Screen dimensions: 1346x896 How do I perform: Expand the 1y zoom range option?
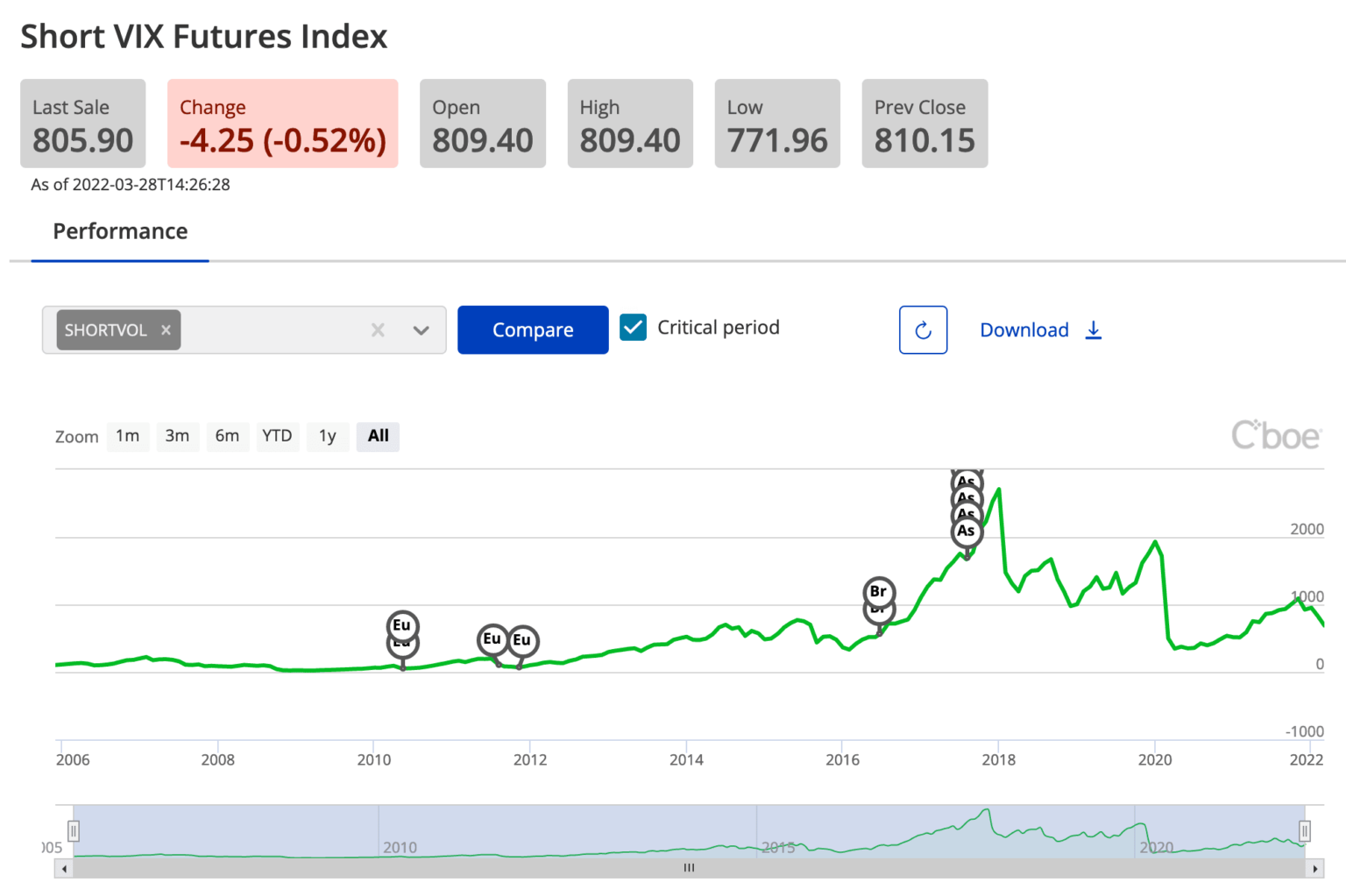(x=328, y=435)
